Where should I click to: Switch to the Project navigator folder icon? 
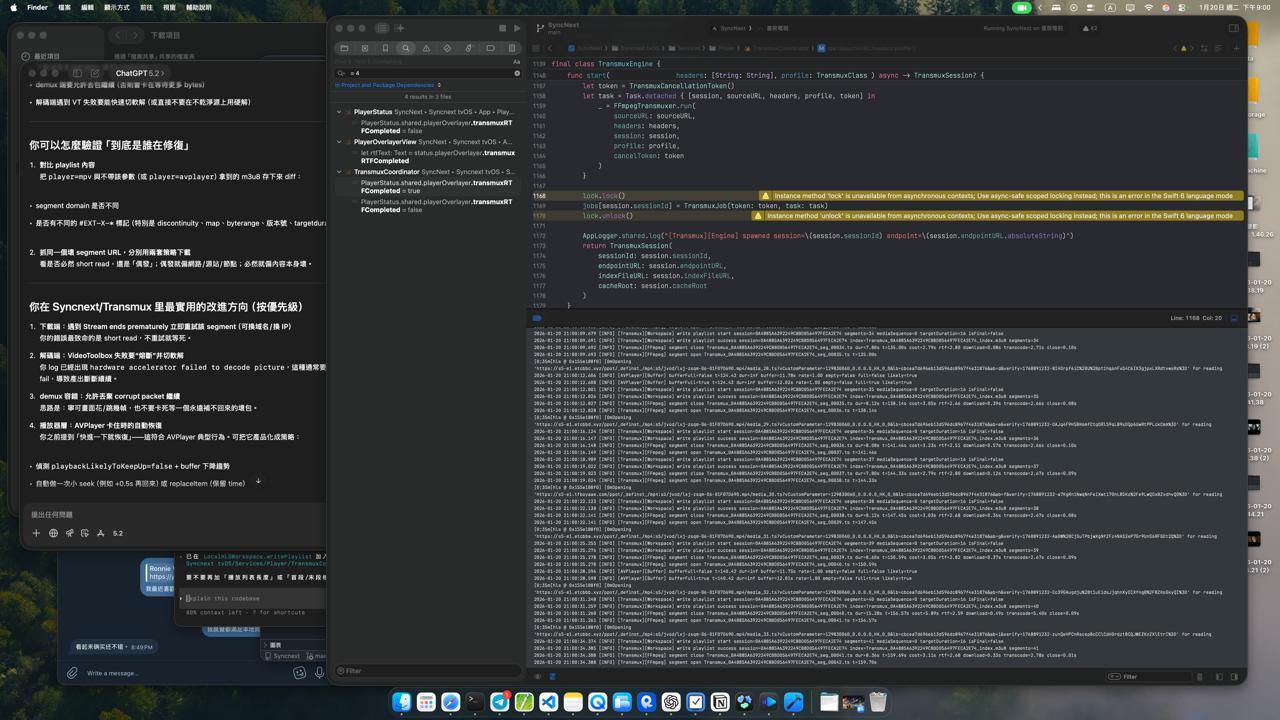344,48
